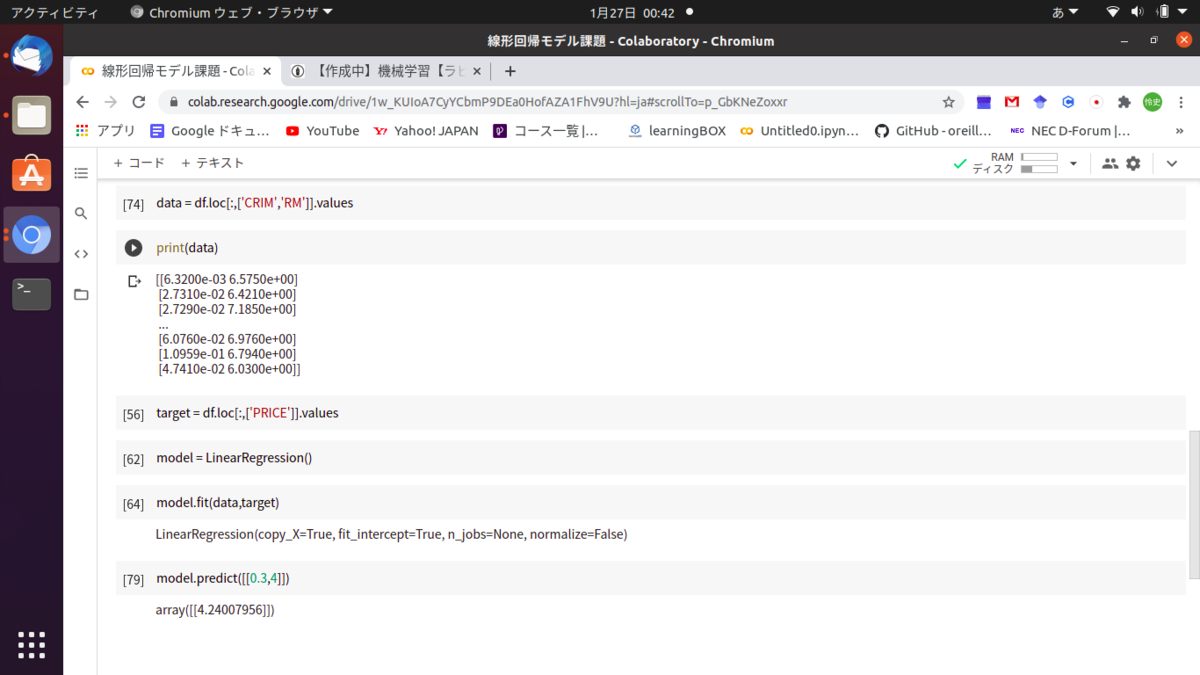Viewport: 1200px width, 675px height.
Task: Open the アクティビティ overview
Action: click(55, 13)
